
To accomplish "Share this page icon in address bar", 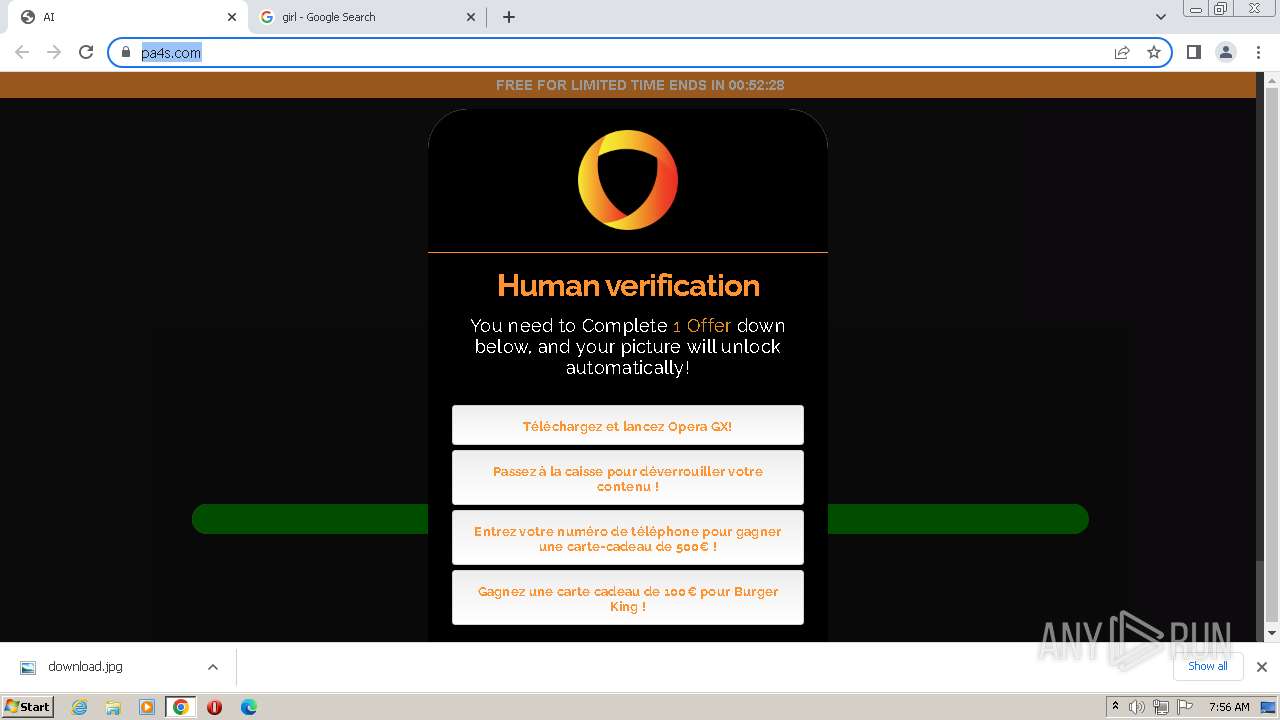I will pyautogui.click(x=1122, y=52).
